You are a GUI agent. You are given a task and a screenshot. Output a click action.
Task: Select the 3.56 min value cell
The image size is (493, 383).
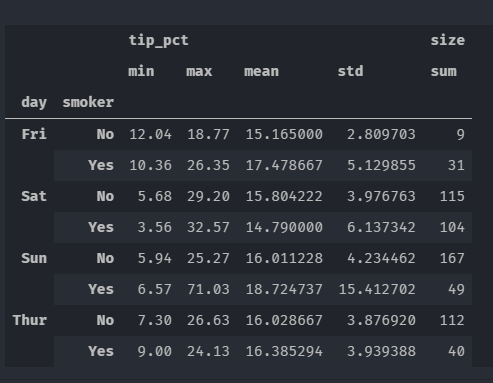pos(155,227)
